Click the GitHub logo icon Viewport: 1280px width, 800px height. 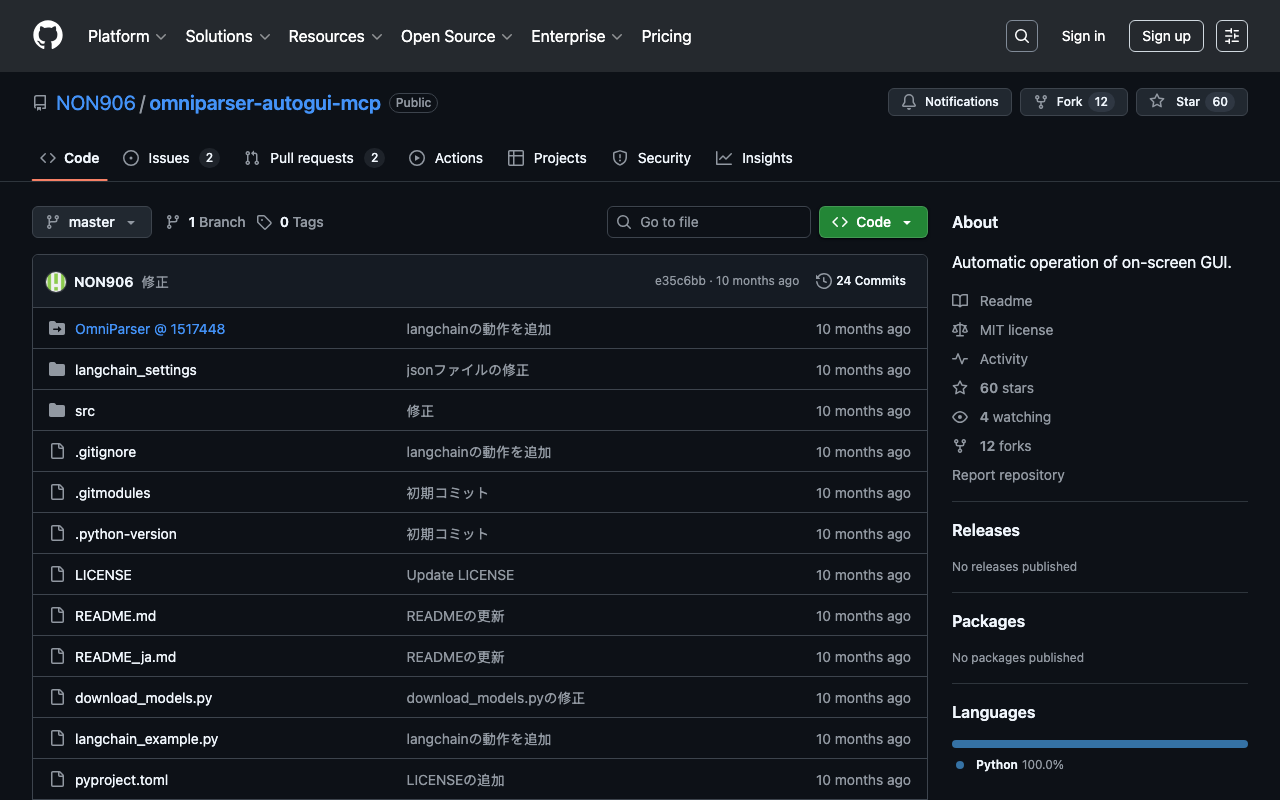tap(48, 36)
